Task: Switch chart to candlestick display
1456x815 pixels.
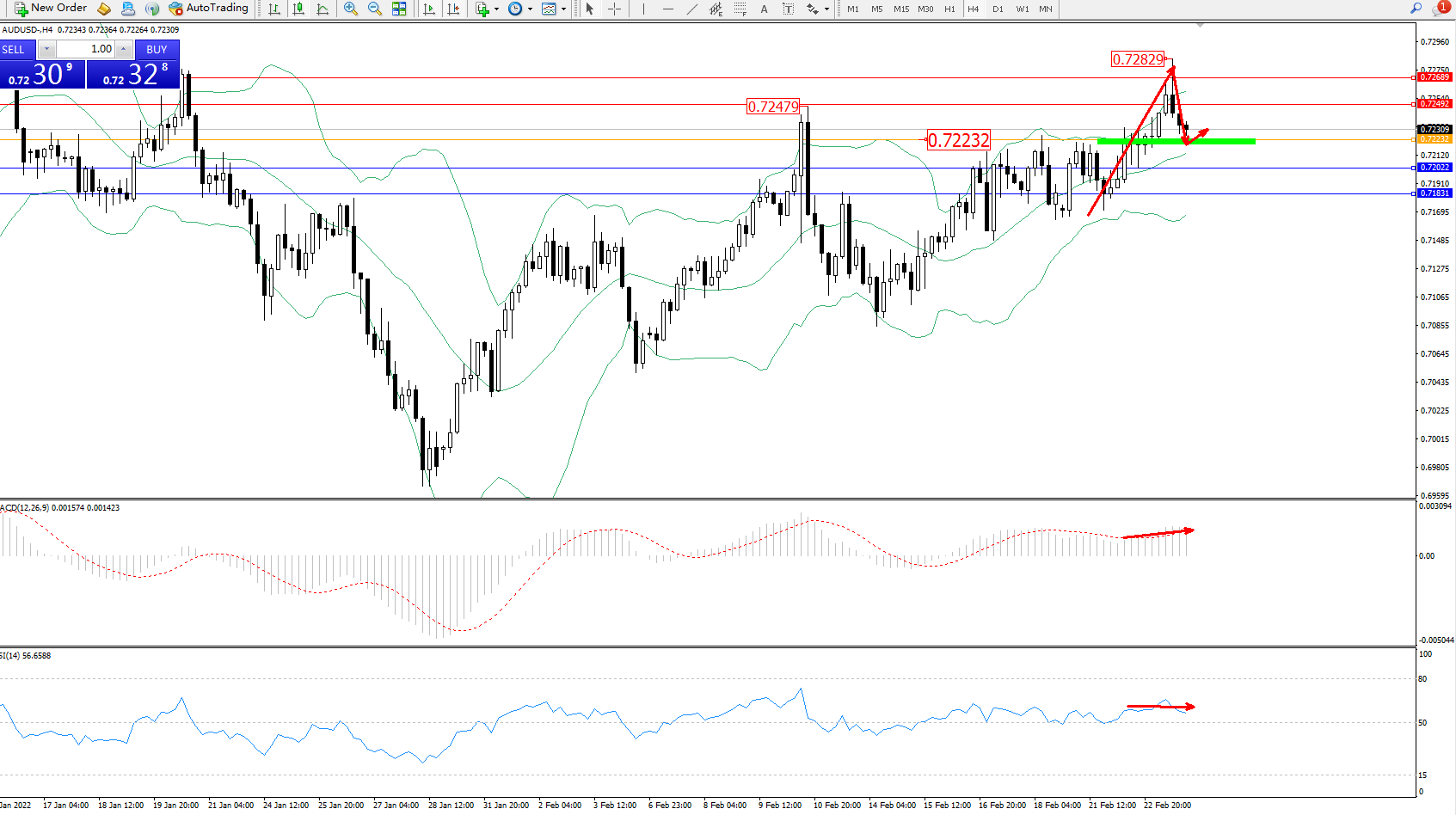Action: pyautogui.click(x=298, y=9)
